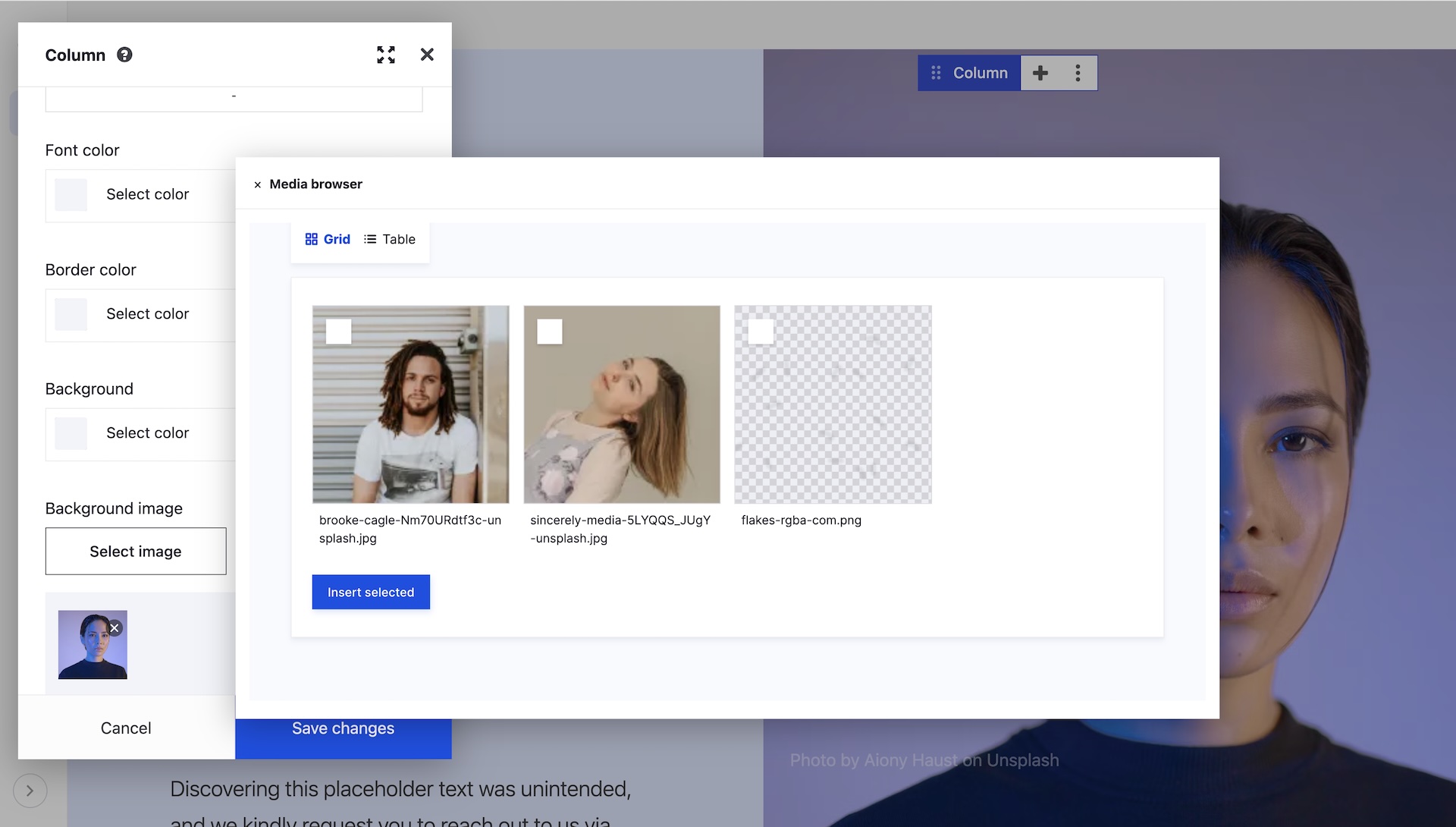
Task: Open the Column three-dot options menu
Action: [x=1078, y=73]
